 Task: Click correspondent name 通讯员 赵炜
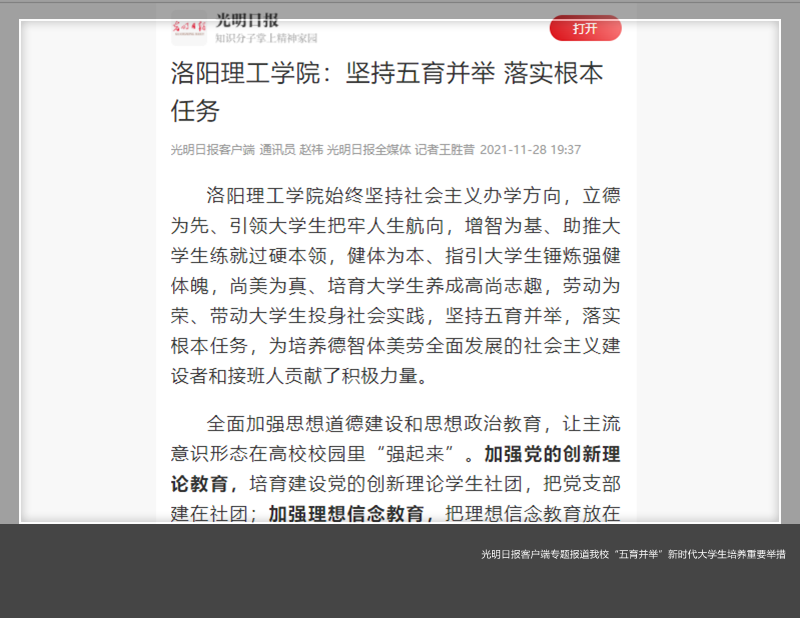coord(291,150)
